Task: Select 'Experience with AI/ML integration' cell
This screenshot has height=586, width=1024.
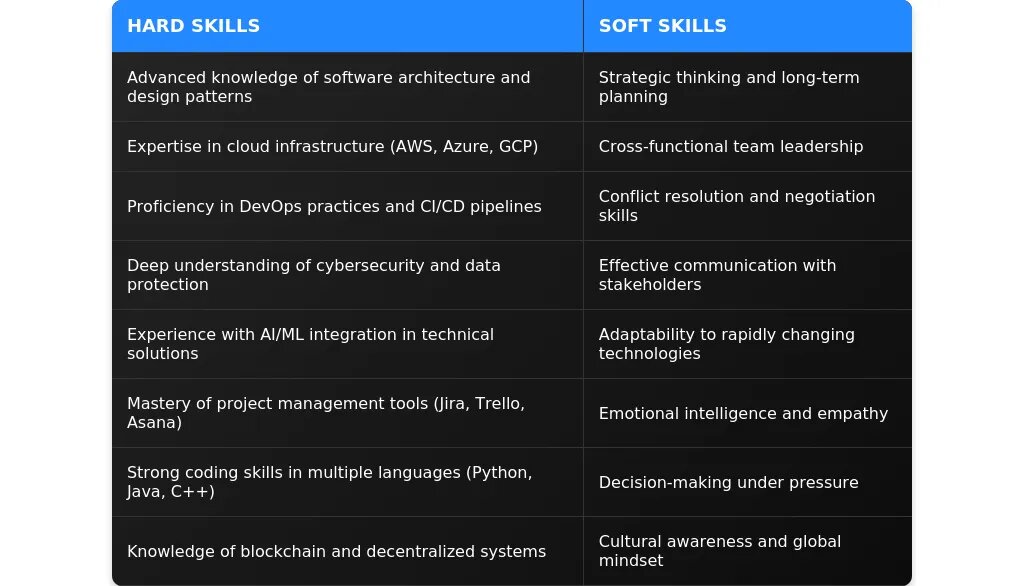Action: (x=347, y=344)
